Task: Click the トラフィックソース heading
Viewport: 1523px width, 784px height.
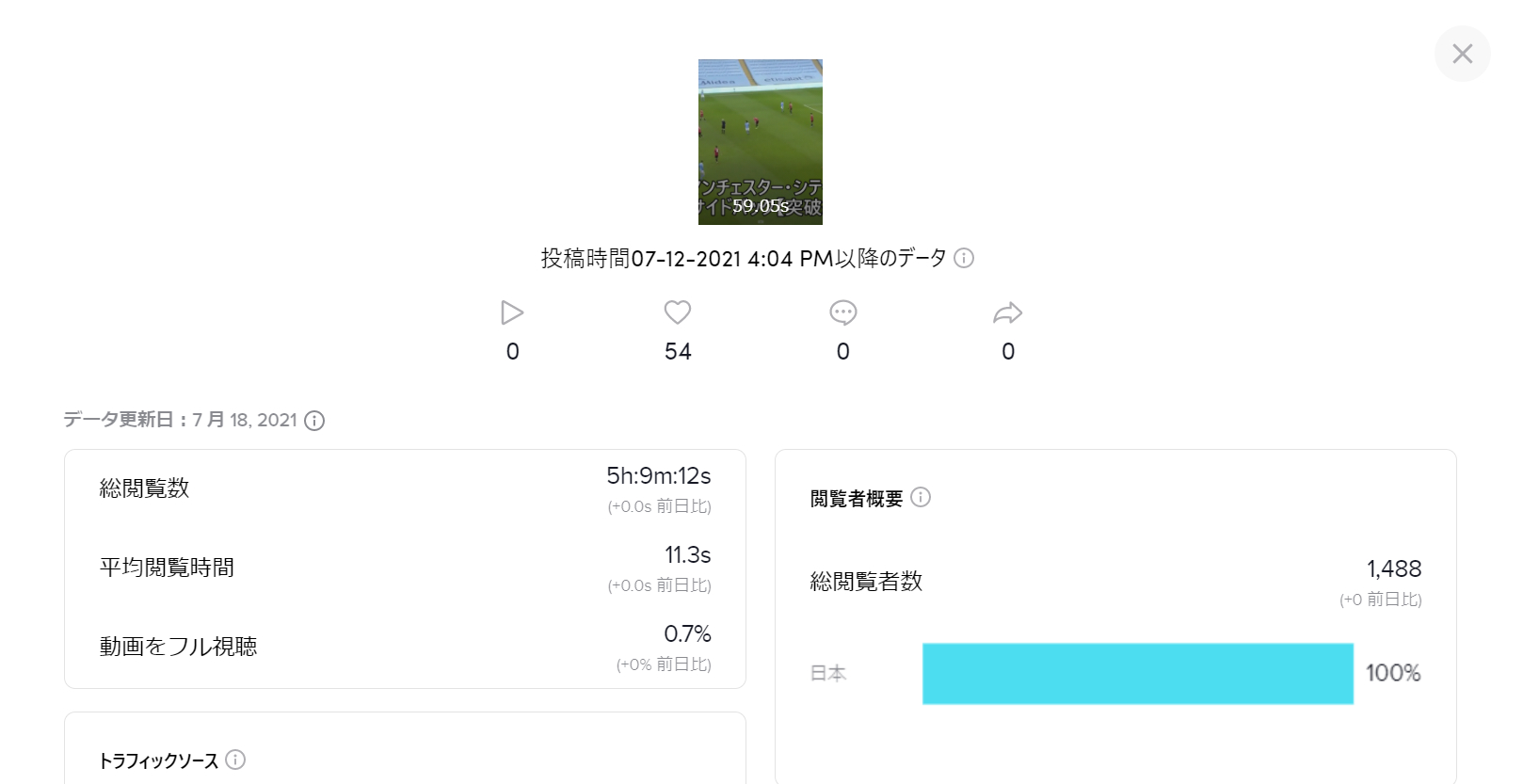Action: point(159,760)
